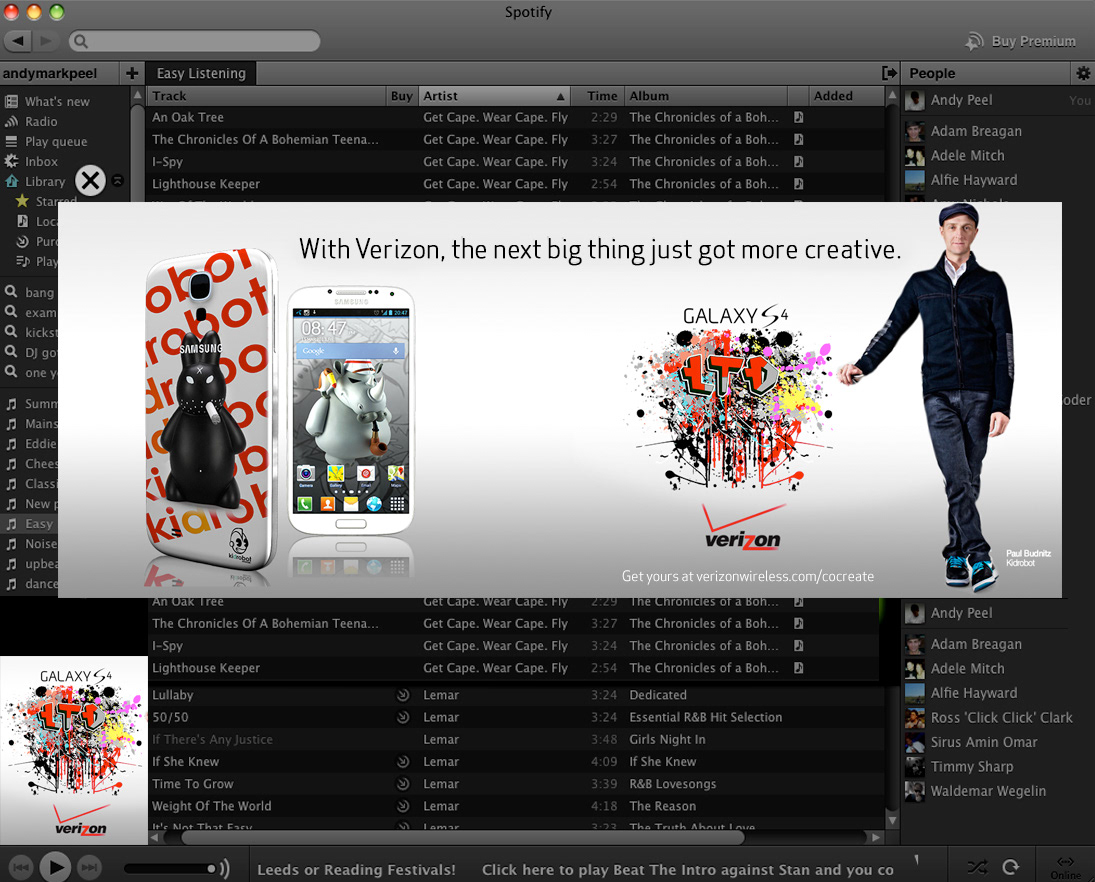Go forward with navigation arrow
Image resolution: width=1095 pixels, height=882 pixels.
click(x=46, y=41)
